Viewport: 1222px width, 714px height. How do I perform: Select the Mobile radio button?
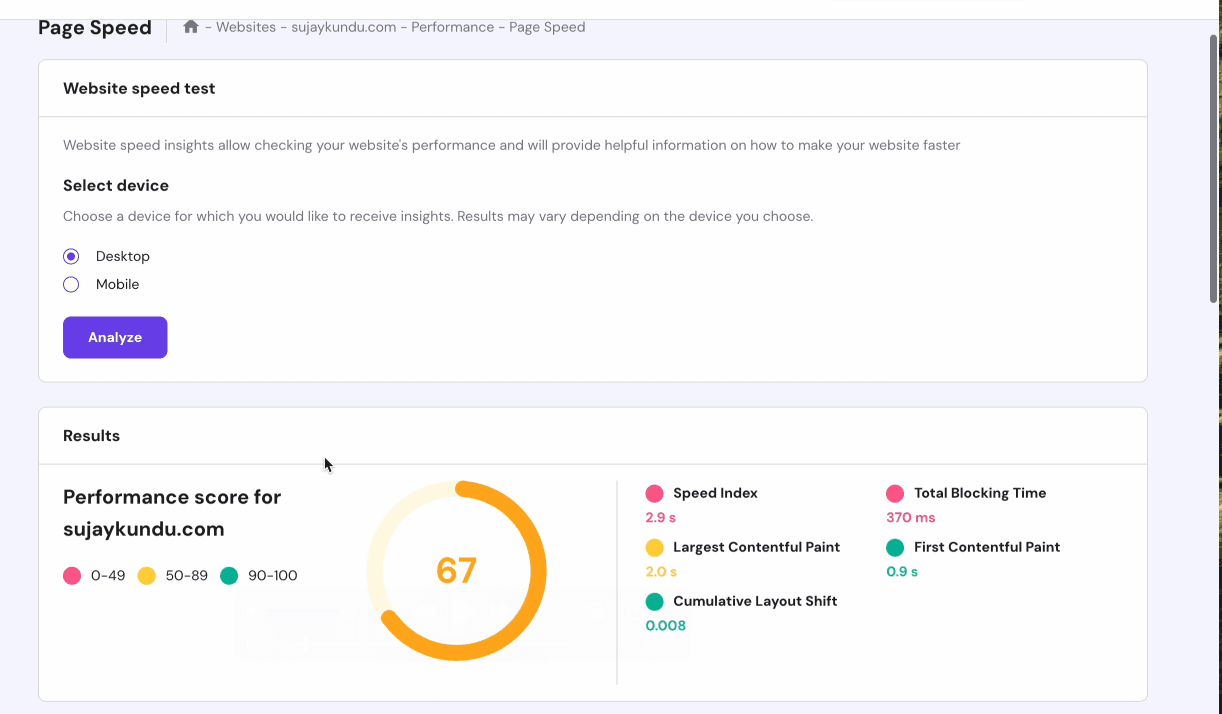(x=71, y=284)
